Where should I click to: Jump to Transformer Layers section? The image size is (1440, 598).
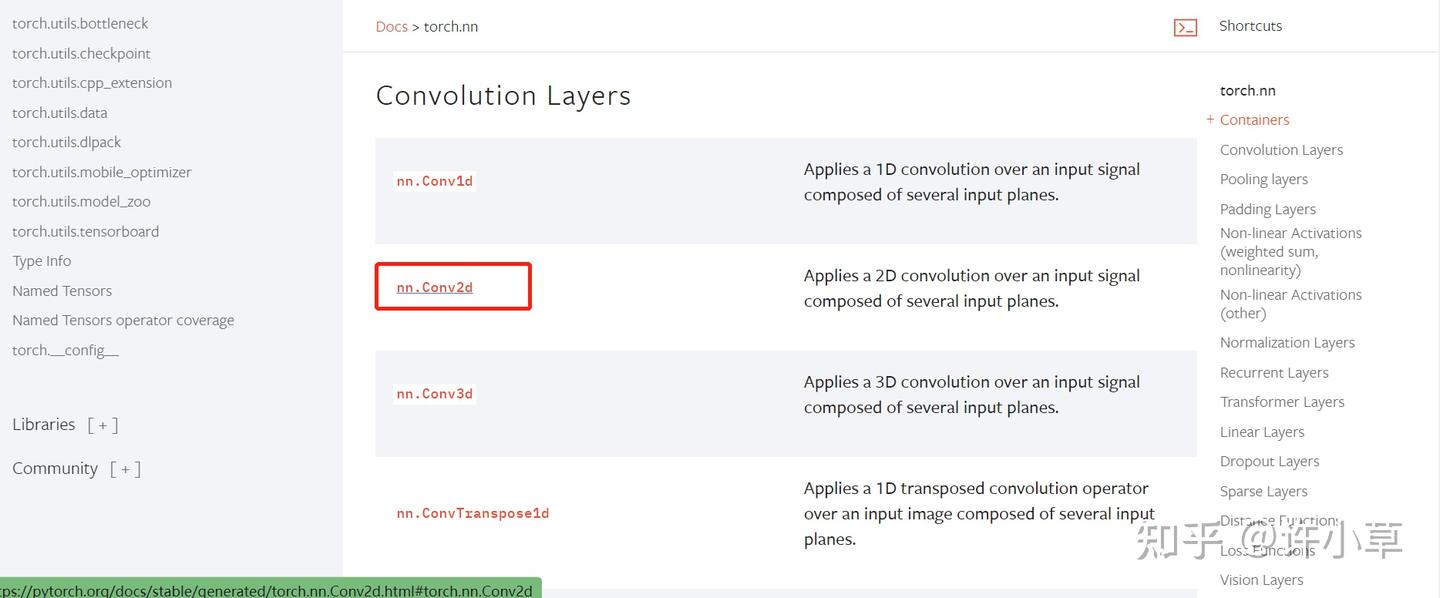coord(1282,402)
